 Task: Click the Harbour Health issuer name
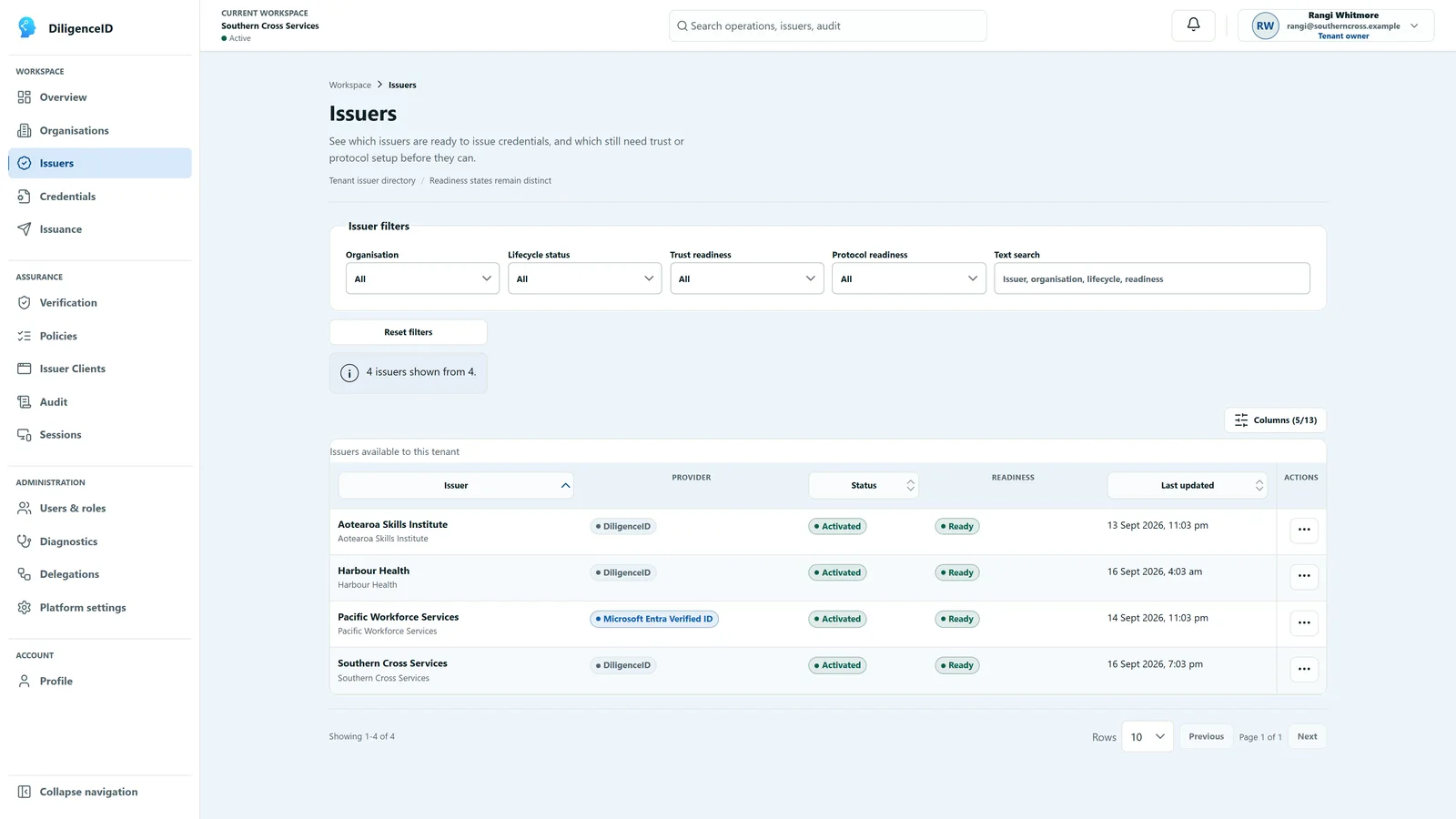(x=373, y=571)
